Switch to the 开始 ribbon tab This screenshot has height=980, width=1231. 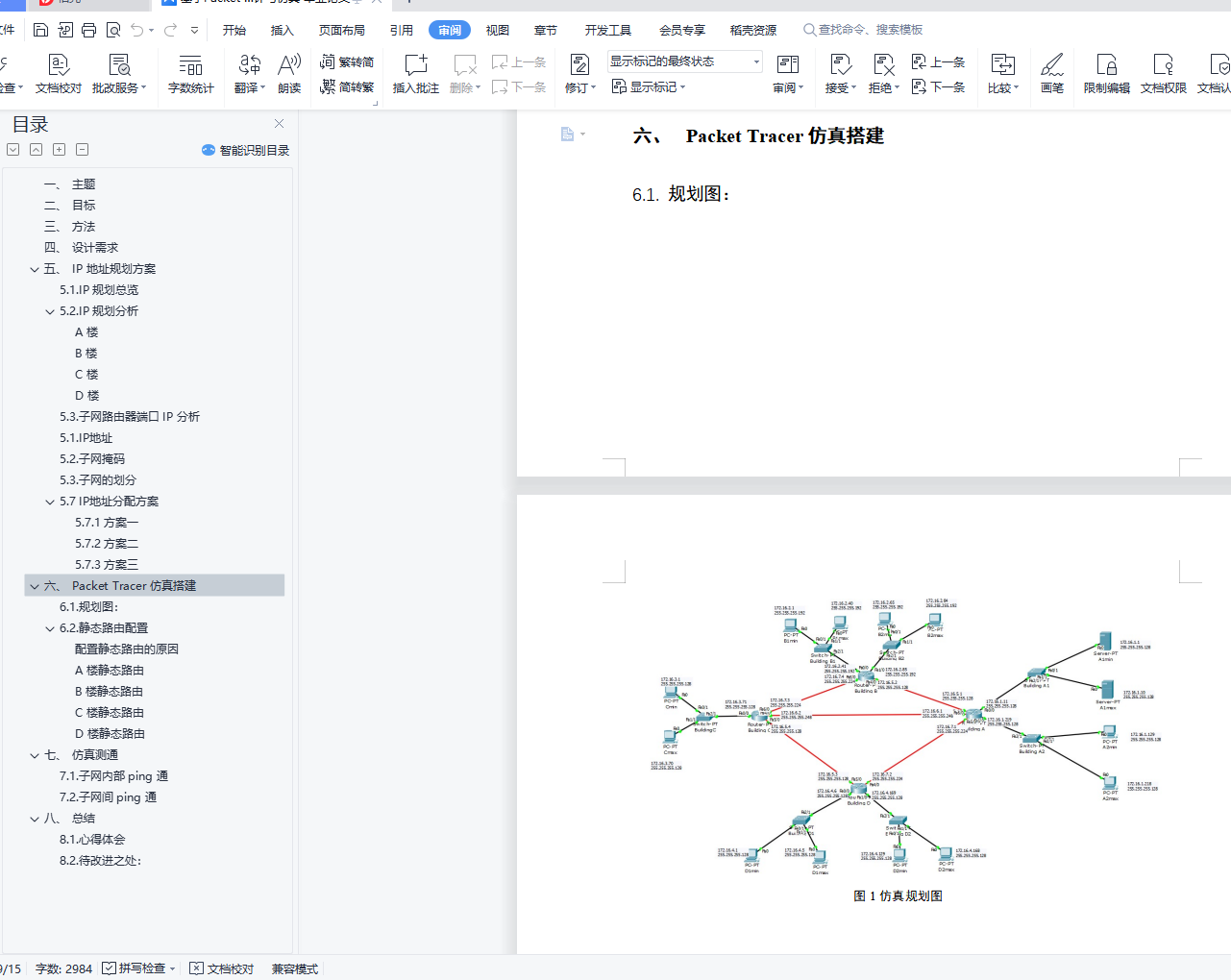coord(234,31)
